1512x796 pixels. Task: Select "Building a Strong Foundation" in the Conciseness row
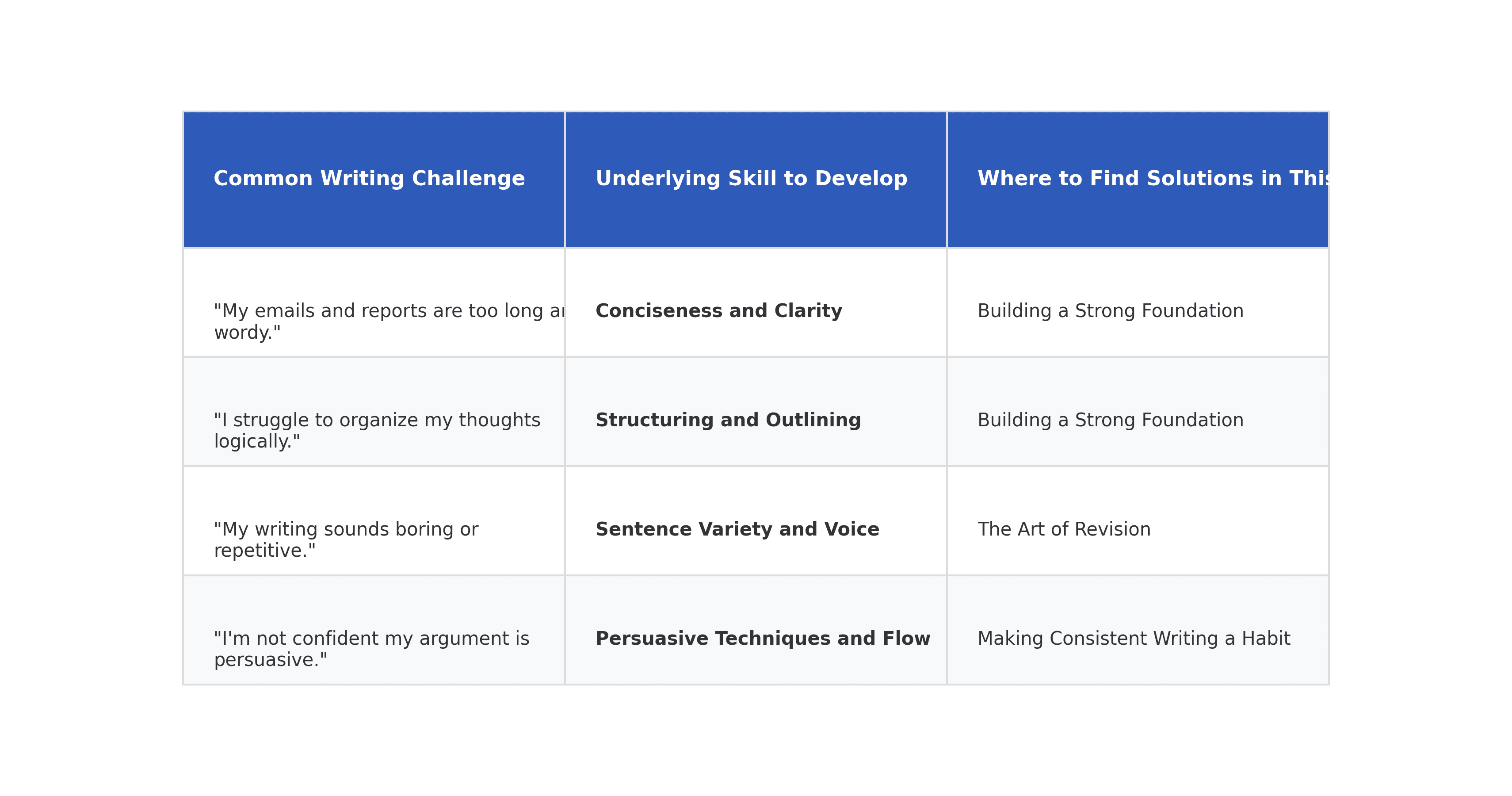(1110, 311)
